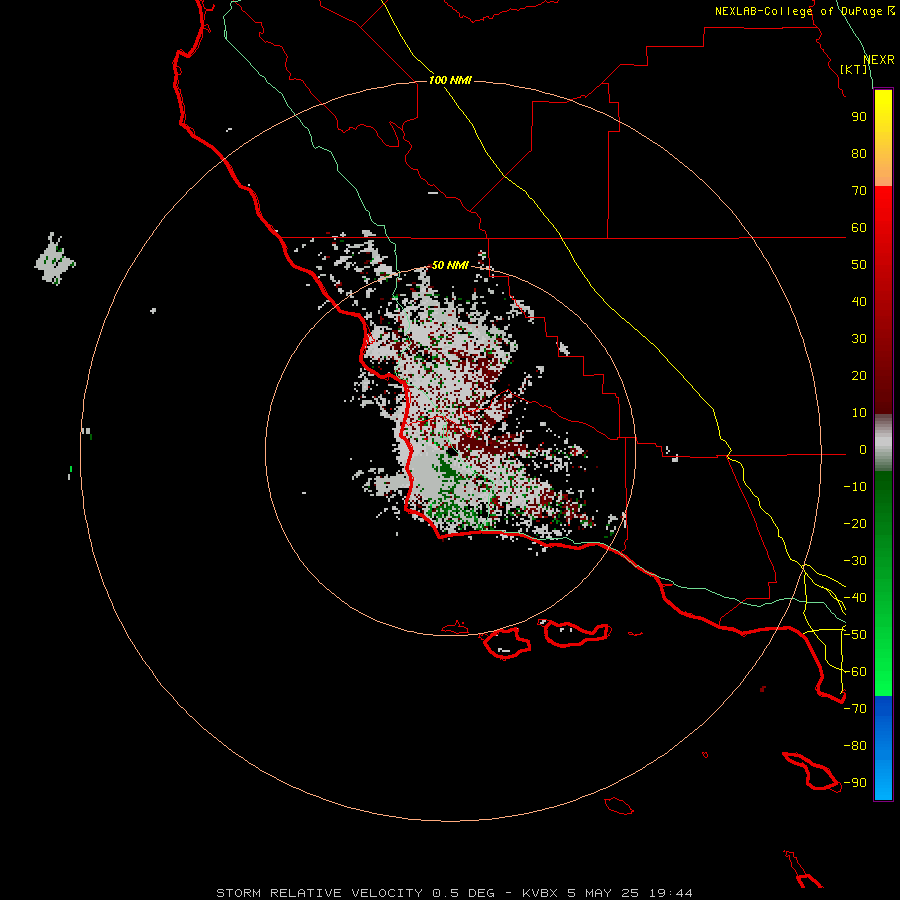
Task: Select the -50 knot scale label
Action: (855, 635)
